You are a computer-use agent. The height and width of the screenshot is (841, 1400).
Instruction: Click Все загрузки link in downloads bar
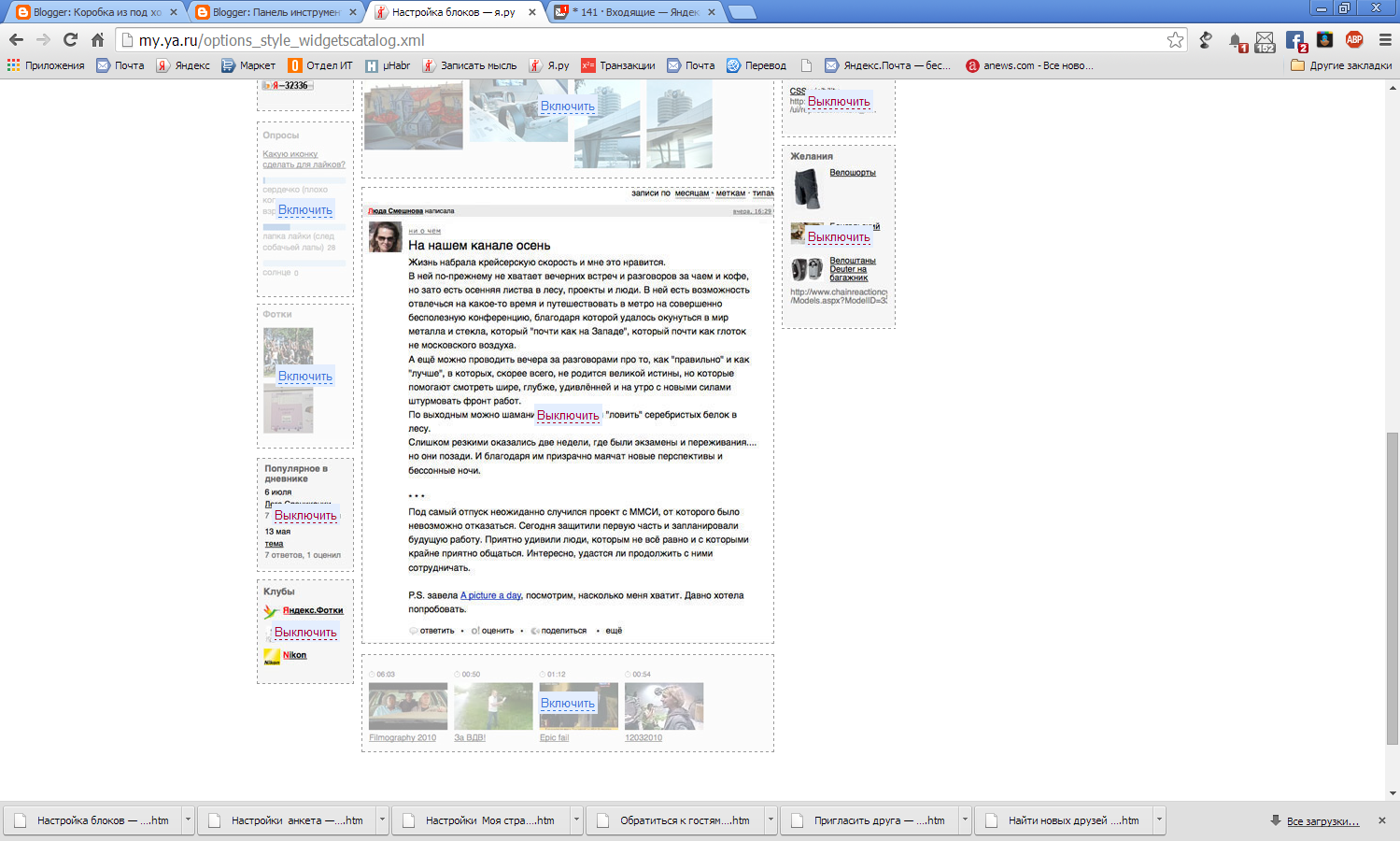tap(1322, 821)
